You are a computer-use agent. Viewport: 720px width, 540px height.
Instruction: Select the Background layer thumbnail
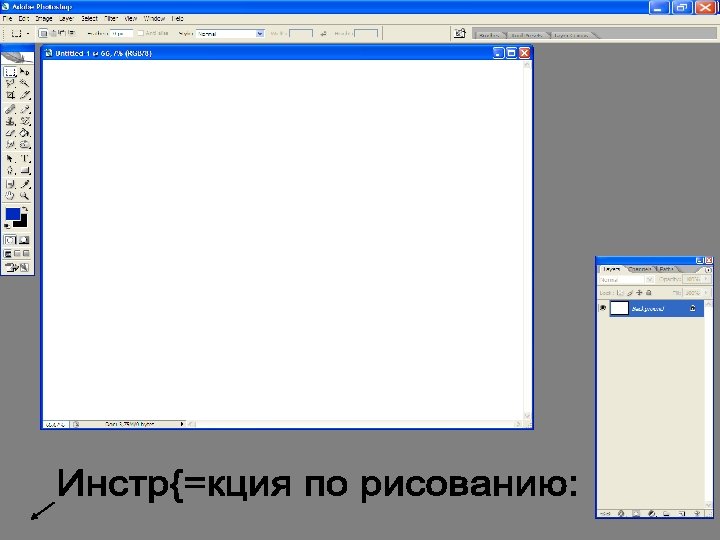point(619,308)
